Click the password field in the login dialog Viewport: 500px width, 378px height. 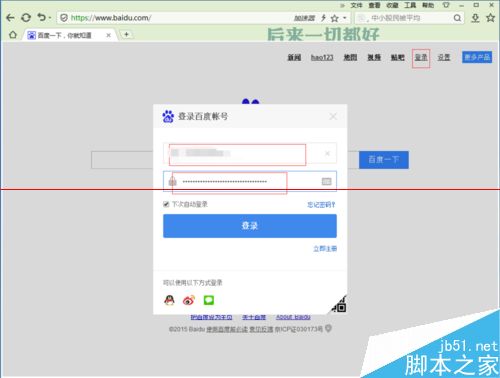(x=250, y=181)
